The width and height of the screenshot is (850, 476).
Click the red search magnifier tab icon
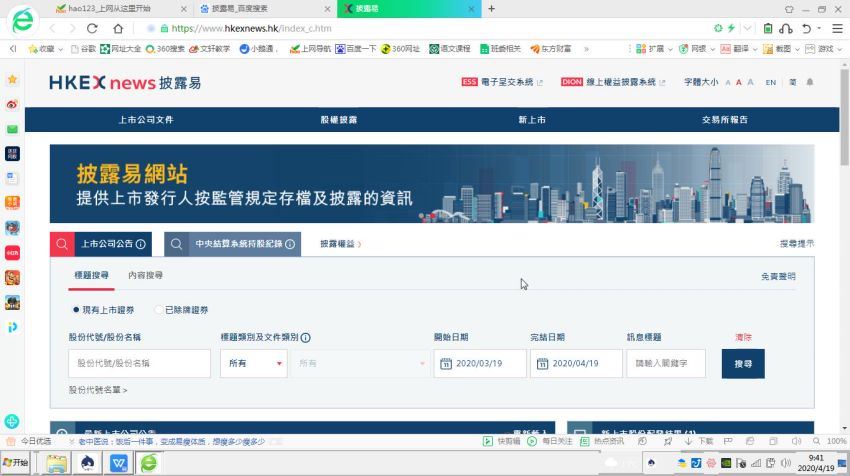pos(62,244)
